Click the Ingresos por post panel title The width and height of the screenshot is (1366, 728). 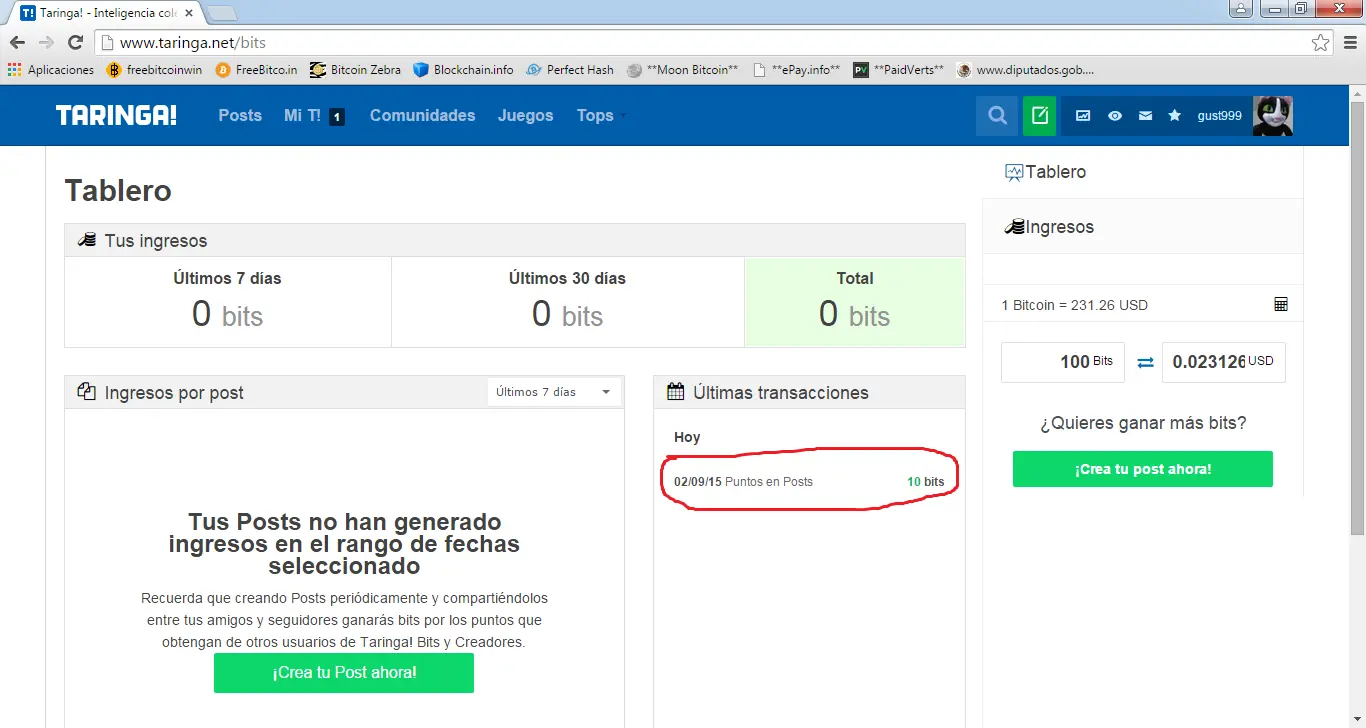click(x=174, y=393)
